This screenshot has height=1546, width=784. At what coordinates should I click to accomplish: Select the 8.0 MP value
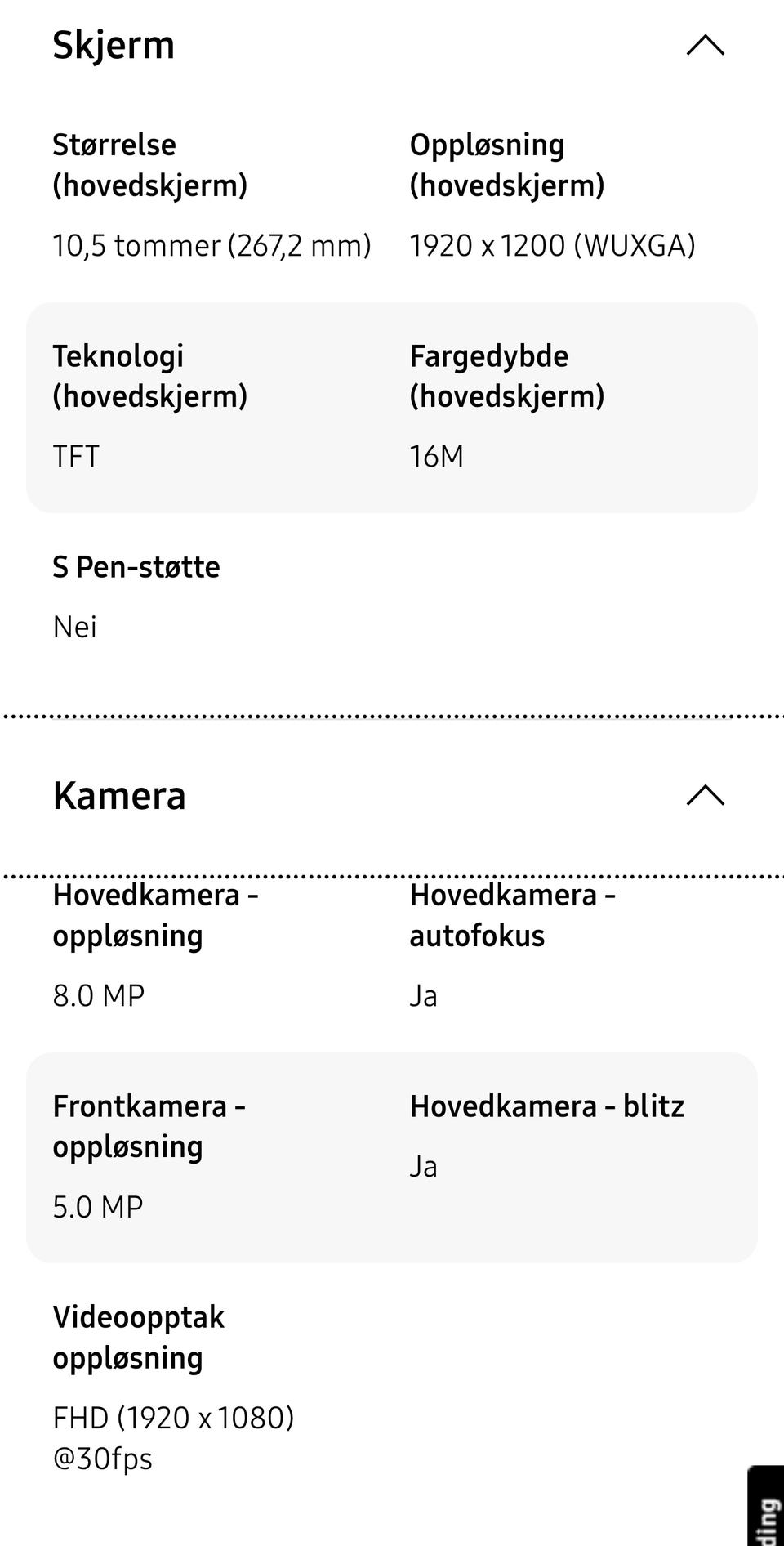98,996
